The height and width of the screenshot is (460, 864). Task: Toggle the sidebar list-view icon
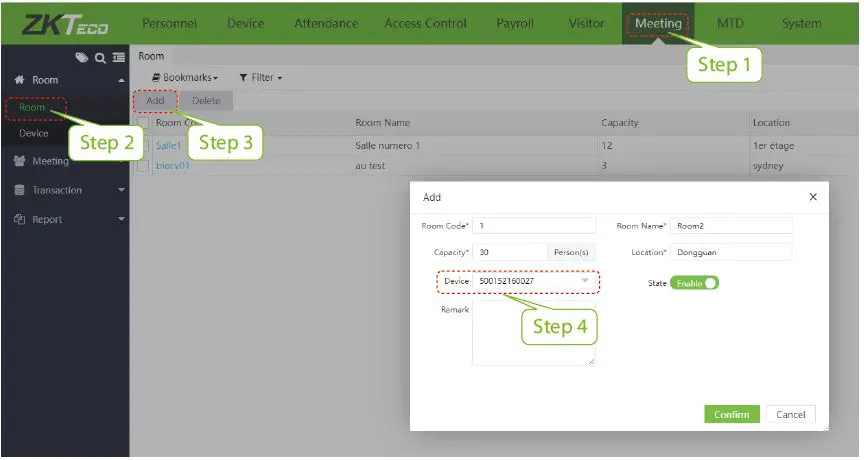[118, 57]
